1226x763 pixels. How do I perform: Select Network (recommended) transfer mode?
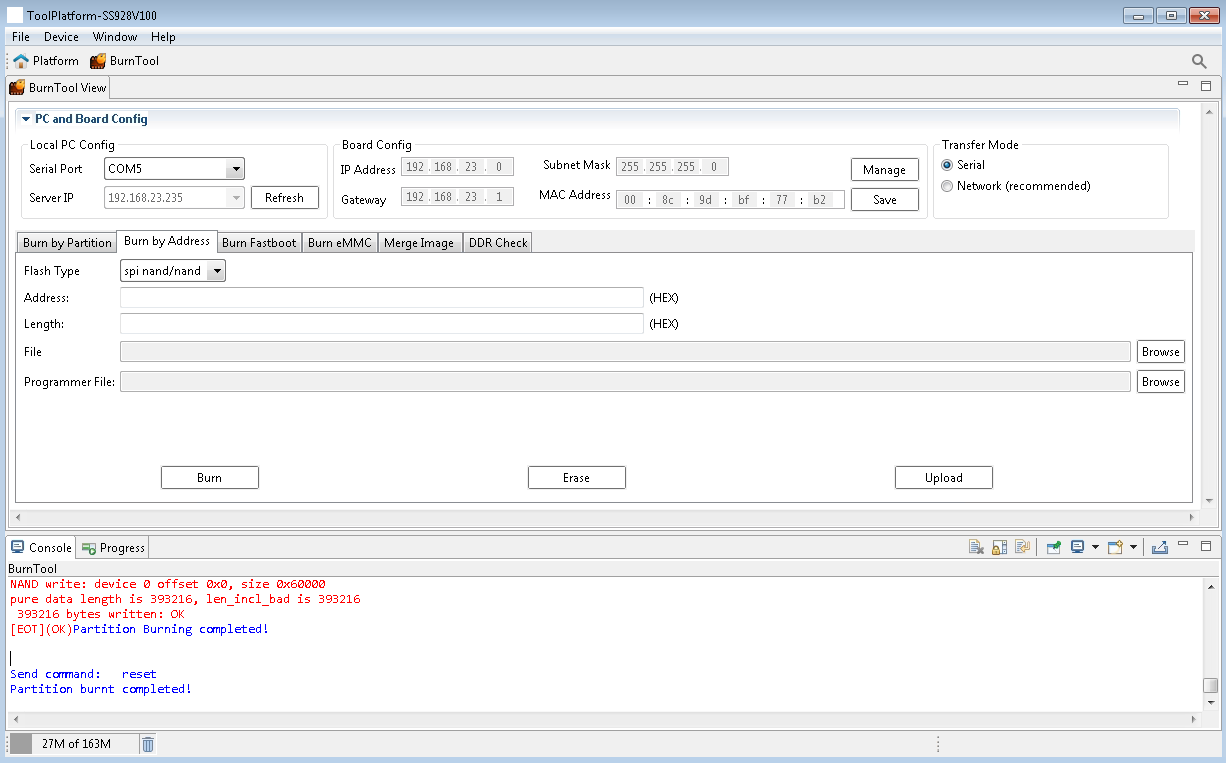coord(947,186)
